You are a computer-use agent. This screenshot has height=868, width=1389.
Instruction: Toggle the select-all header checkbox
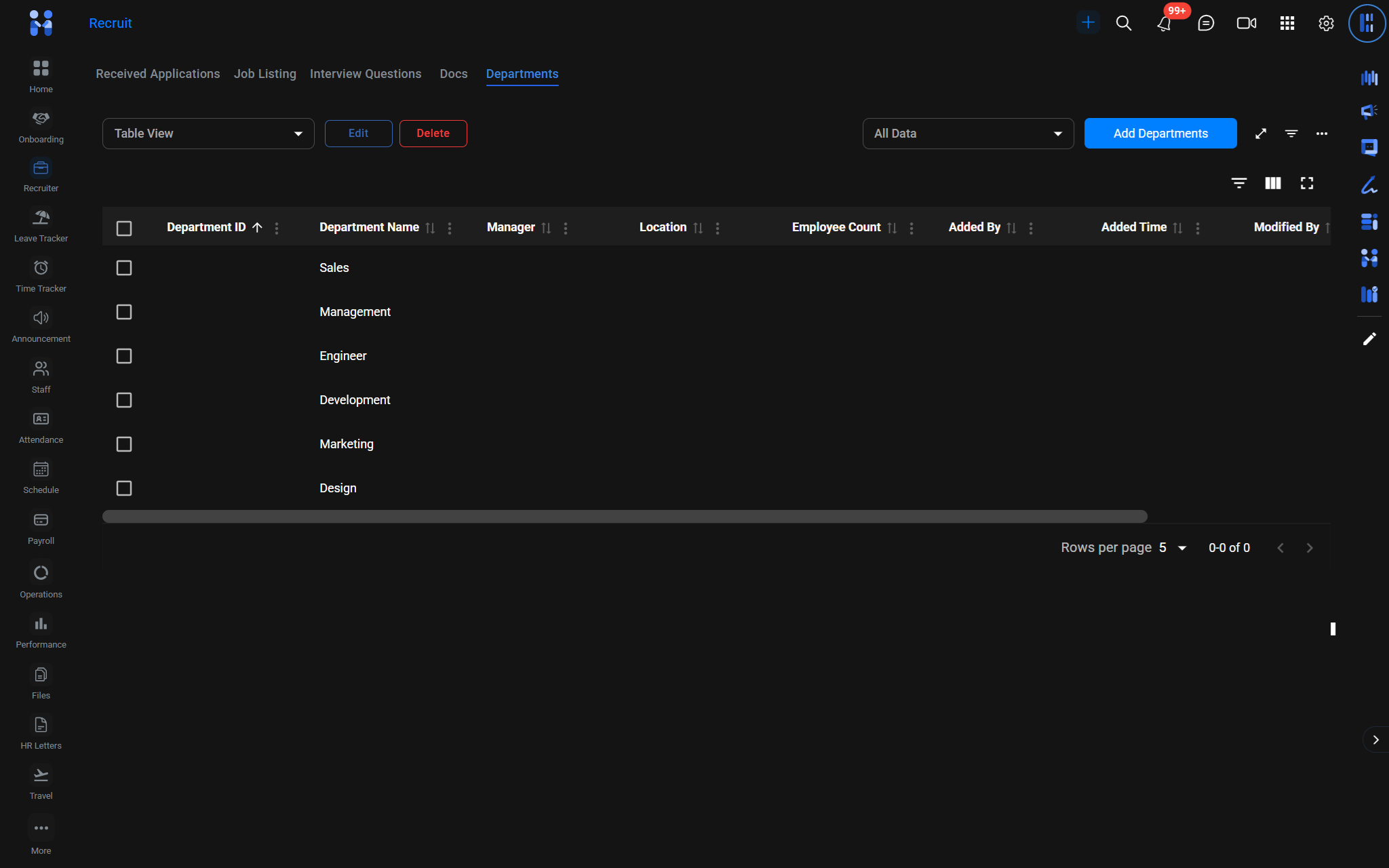tap(124, 229)
